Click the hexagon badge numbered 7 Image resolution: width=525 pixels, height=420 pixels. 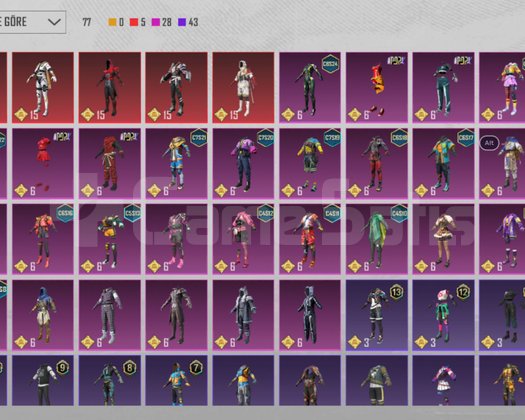196,368
